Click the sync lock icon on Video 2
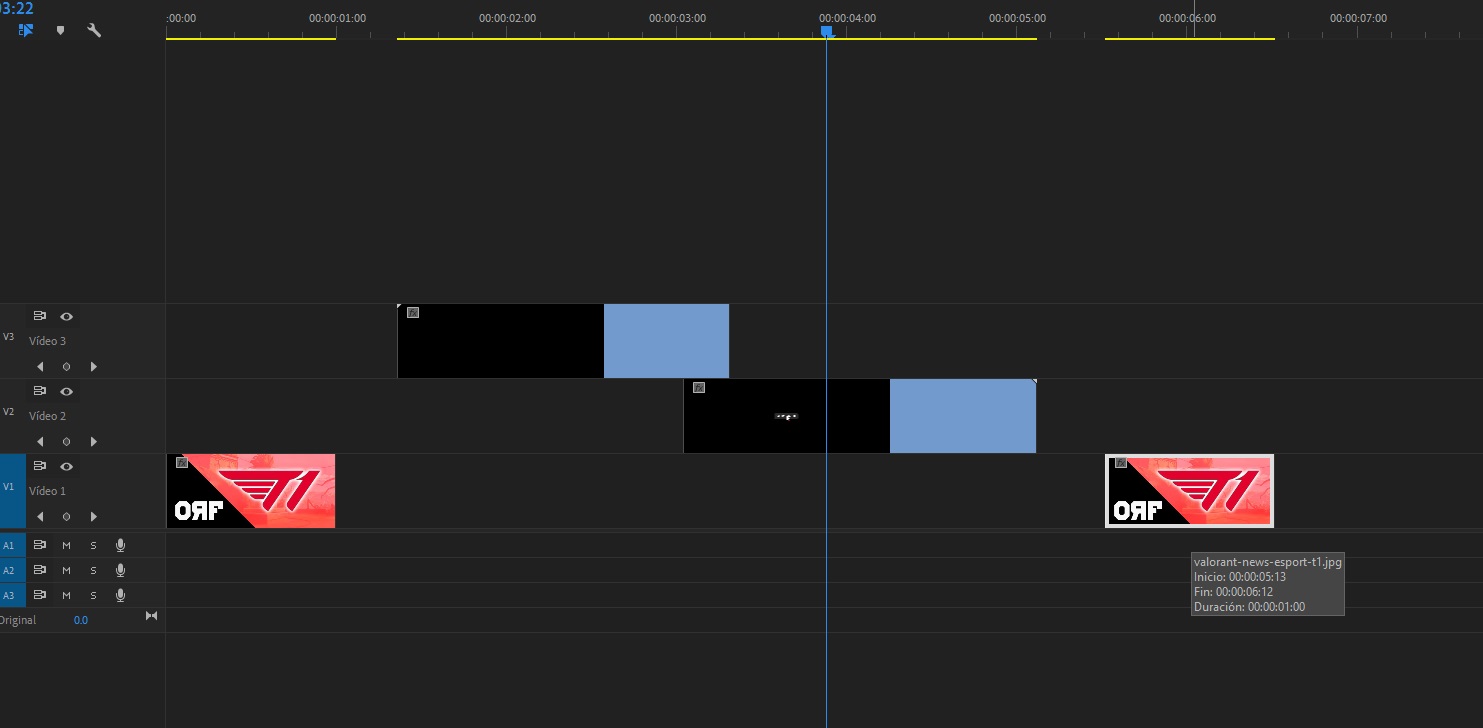Image resolution: width=1483 pixels, height=728 pixels. click(39, 390)
